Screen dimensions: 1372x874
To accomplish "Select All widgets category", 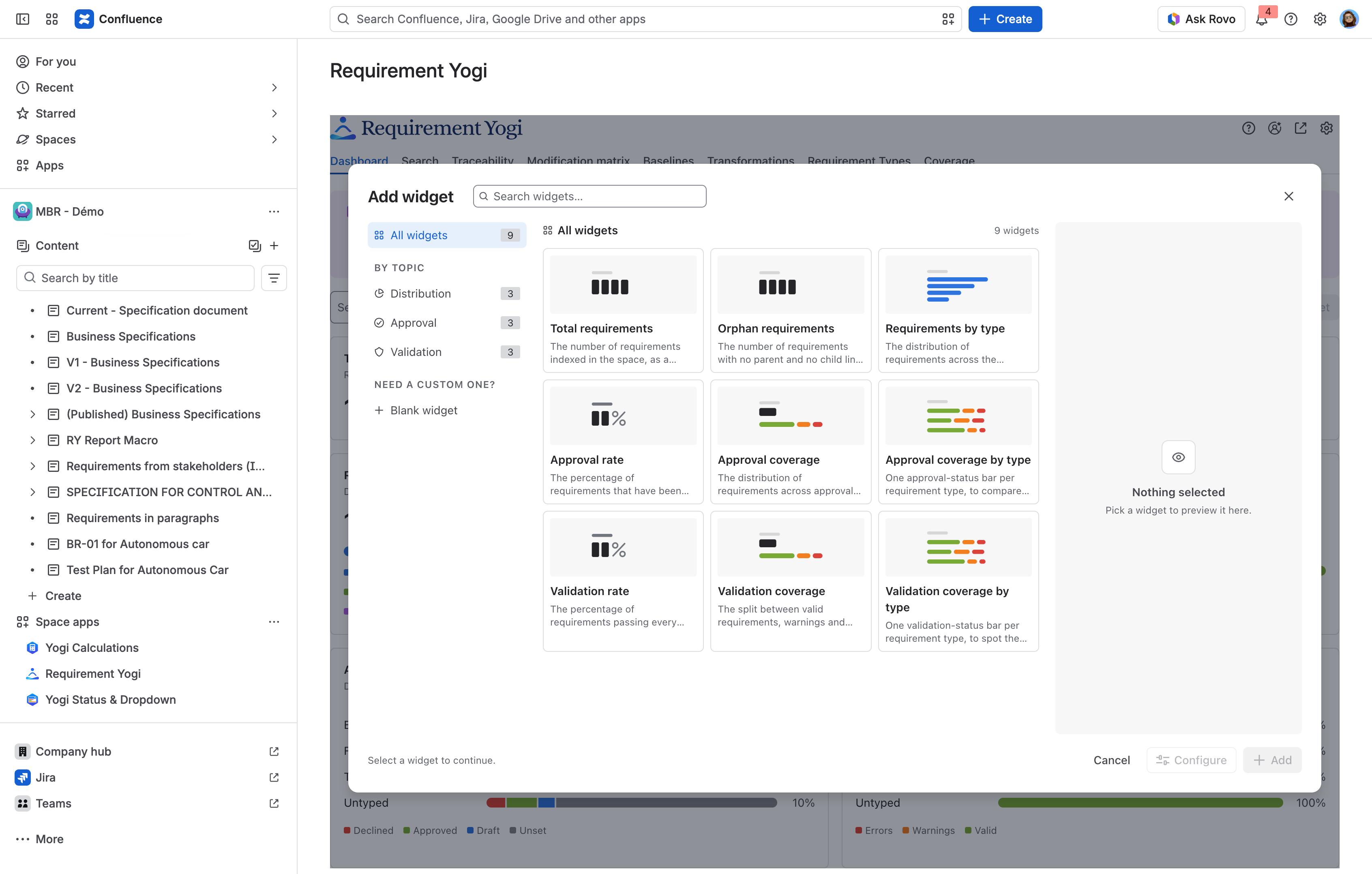I will (x=447, y=235).
